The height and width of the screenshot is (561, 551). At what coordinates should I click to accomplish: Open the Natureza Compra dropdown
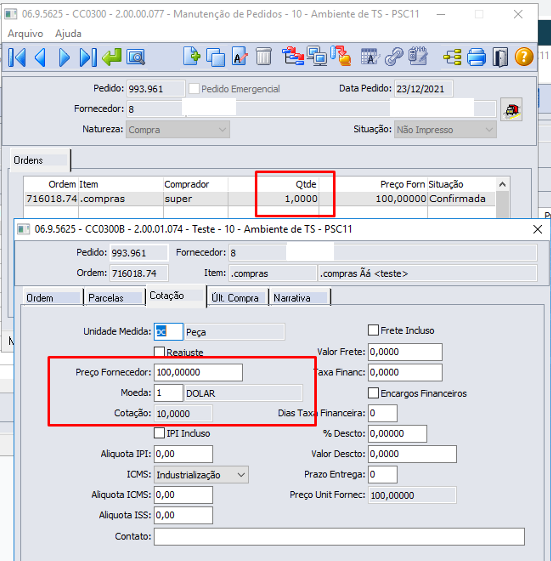click(178, 129)
